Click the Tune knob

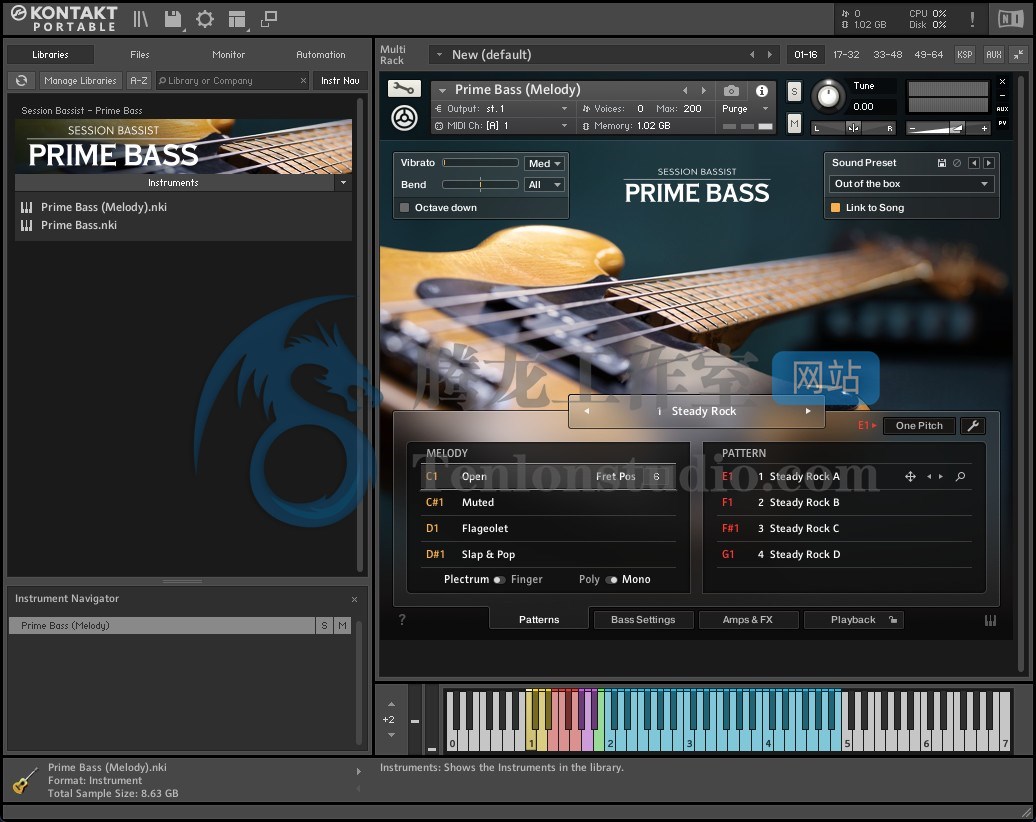(828, 96)
